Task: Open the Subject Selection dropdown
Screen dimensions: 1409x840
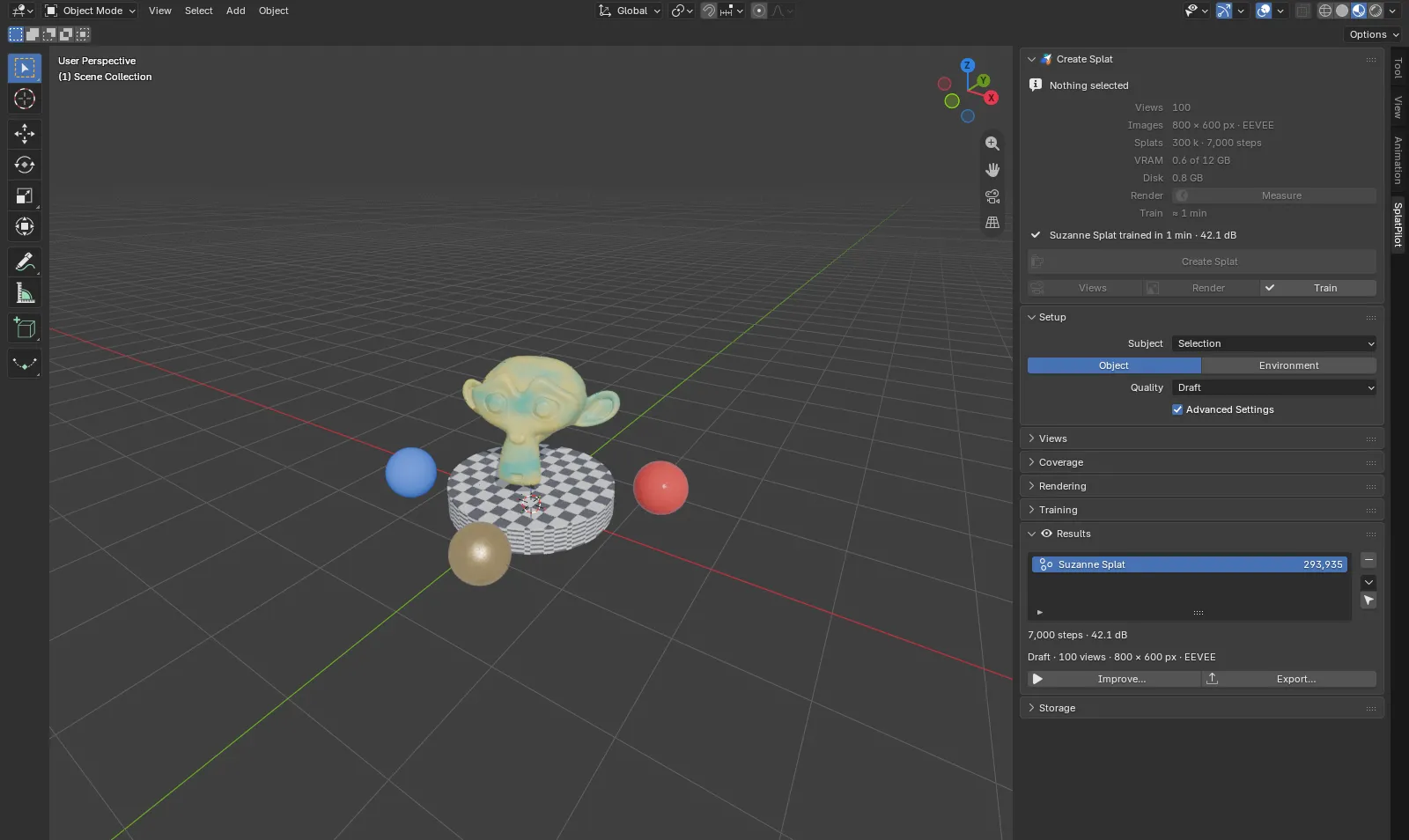Action: [x=1273, y=343]
